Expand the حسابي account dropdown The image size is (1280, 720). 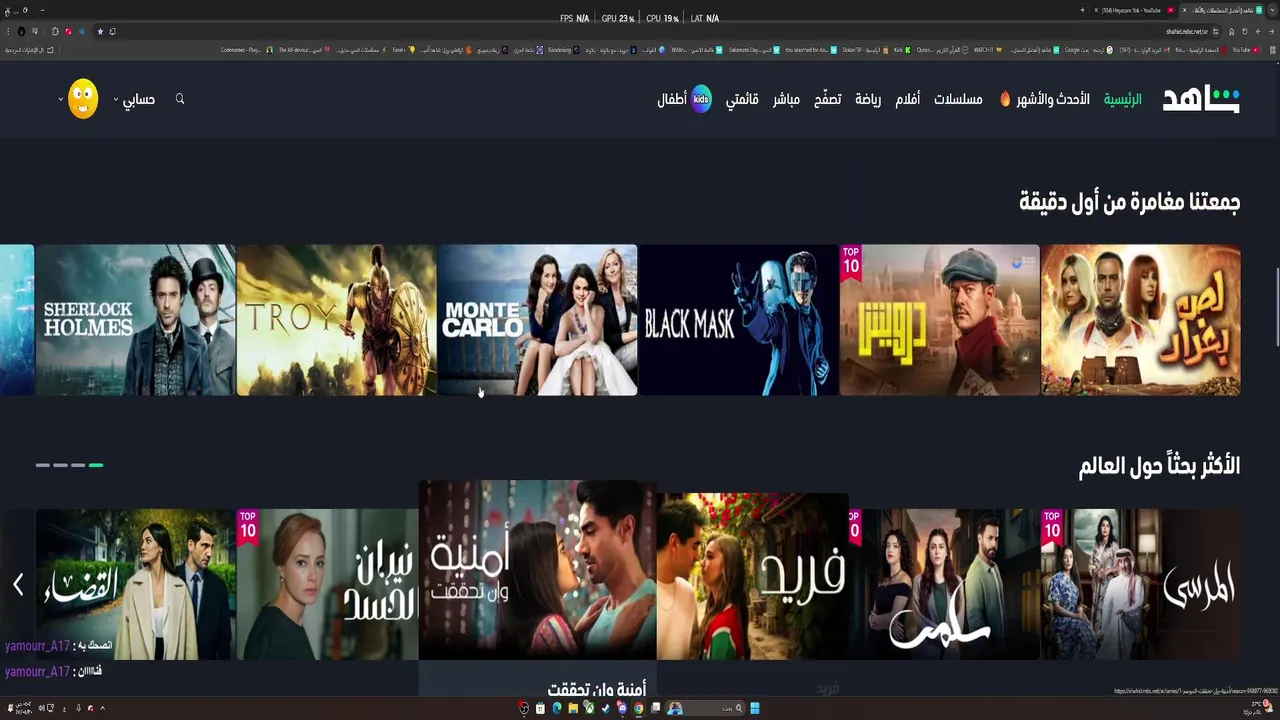[x=133, y=99]
